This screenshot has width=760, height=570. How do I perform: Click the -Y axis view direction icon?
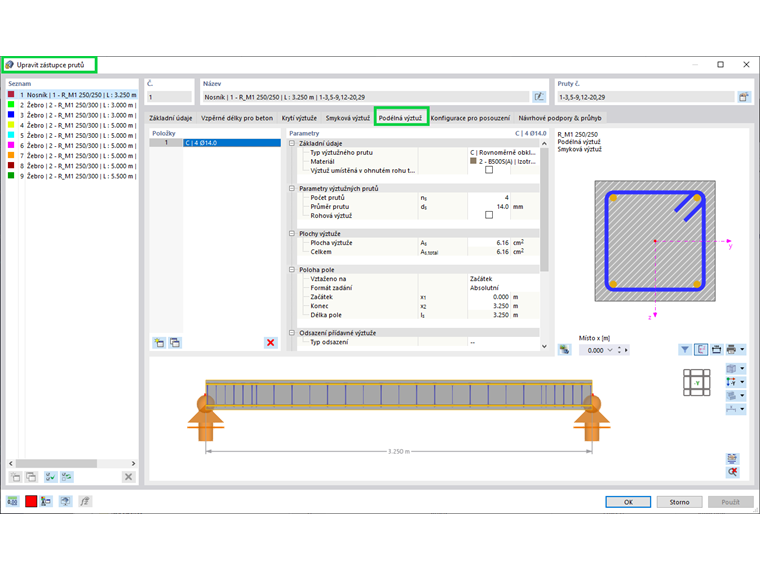731,382
